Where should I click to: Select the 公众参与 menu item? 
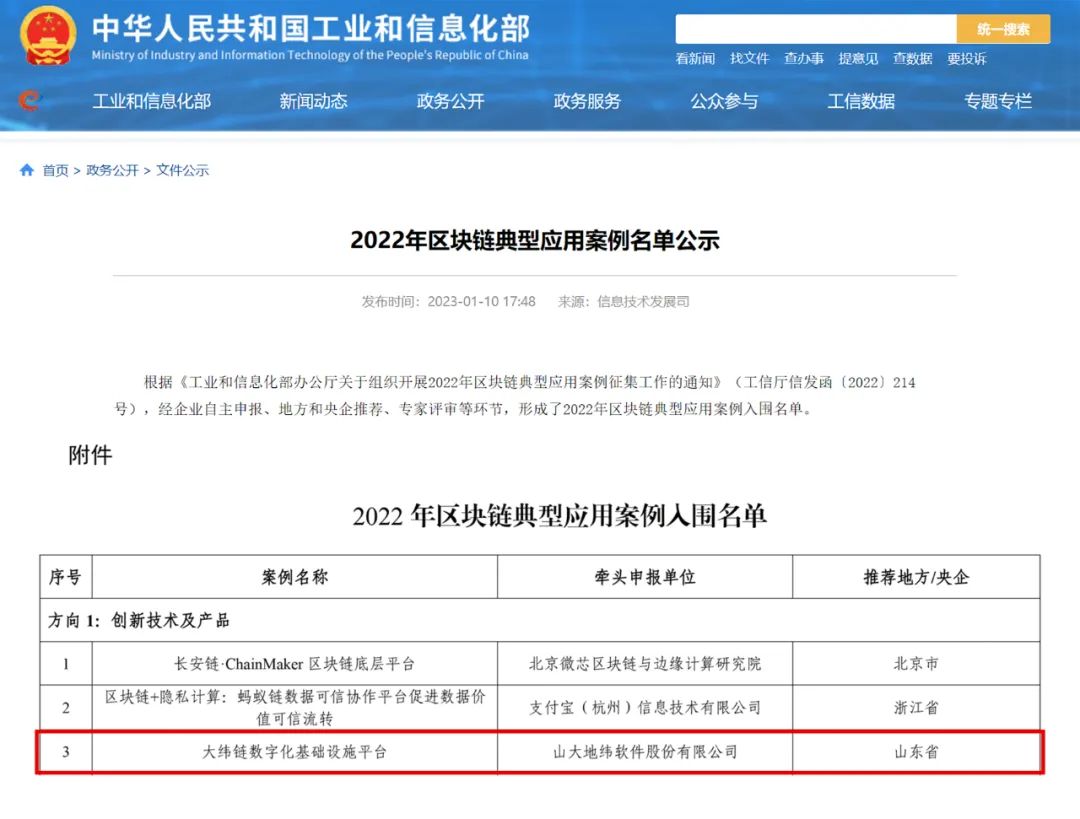coord(724,101)
